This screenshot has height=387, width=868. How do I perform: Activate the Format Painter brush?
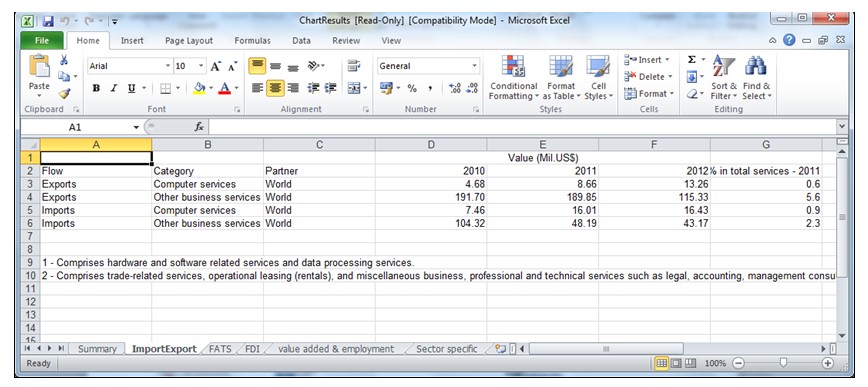point(64,94)
